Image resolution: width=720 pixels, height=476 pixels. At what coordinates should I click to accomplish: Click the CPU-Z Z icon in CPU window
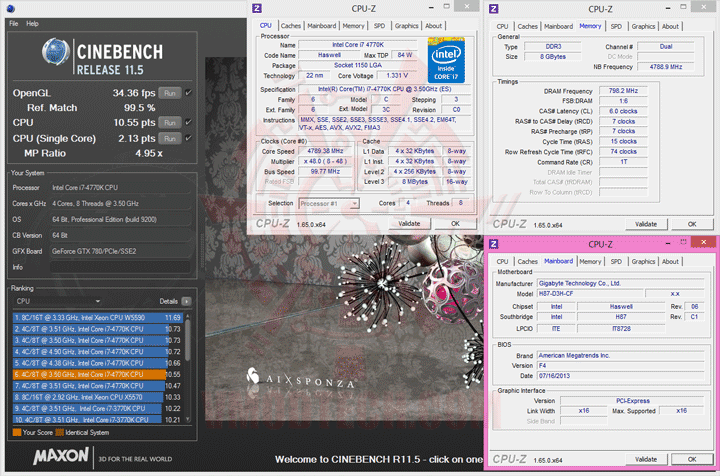(x=257, y=8)
